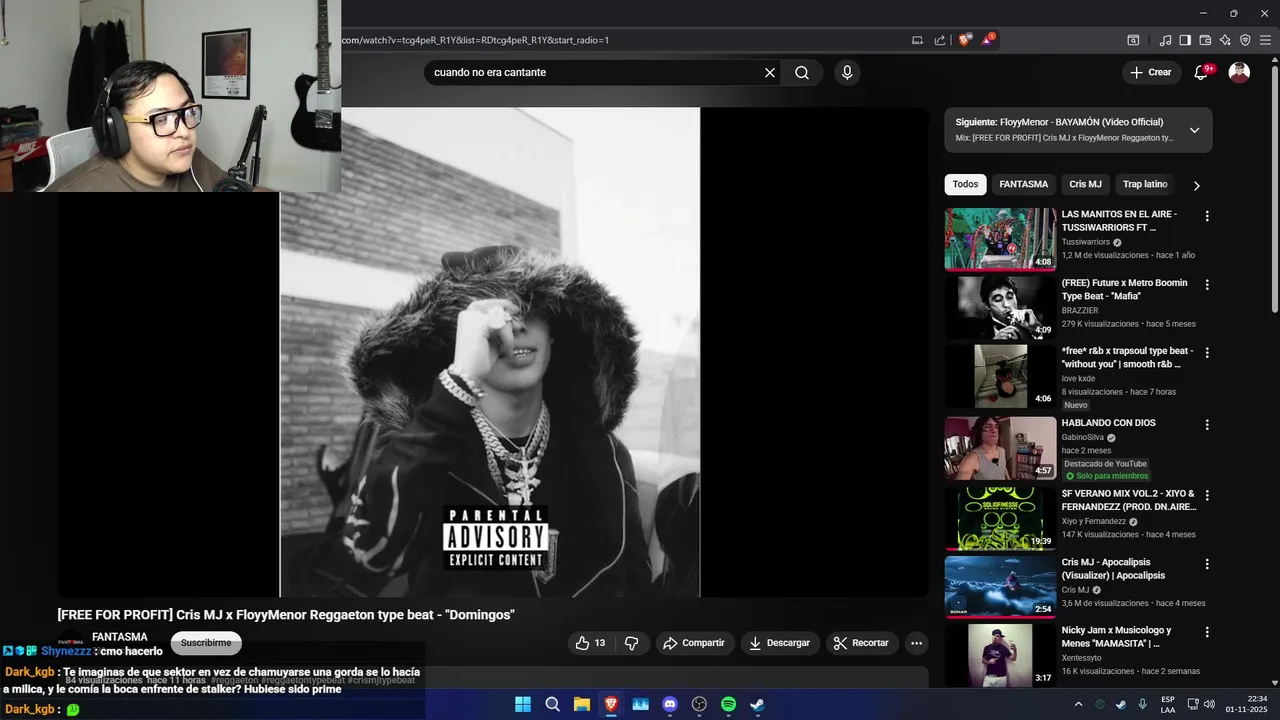This screenshot has height=720, width=1280.
Task: Click the FANTASMA channel name link
Action: pyautogui.click(x=120, y=637)
